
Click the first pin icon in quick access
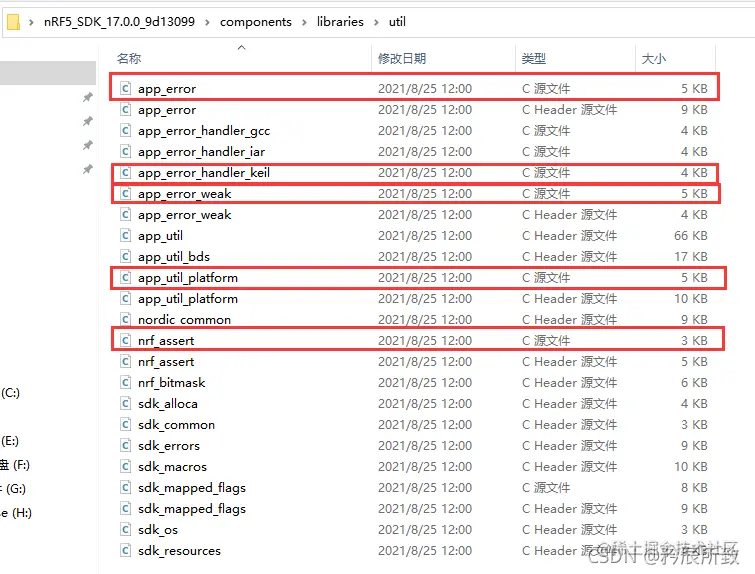tap(88, 97)
